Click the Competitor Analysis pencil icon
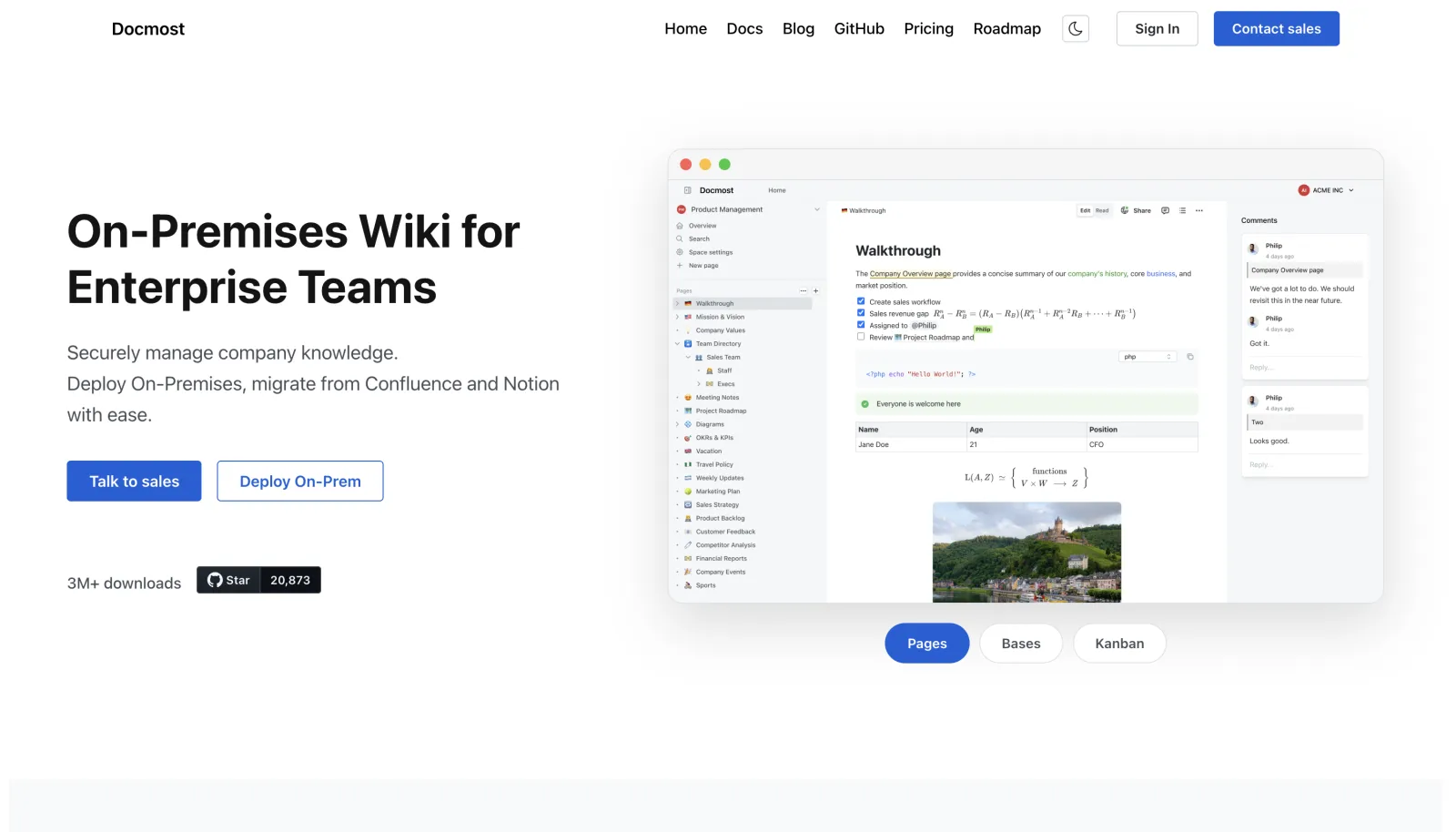Image resolution: width=1456 pixels, height=832 pixels. 688,544
